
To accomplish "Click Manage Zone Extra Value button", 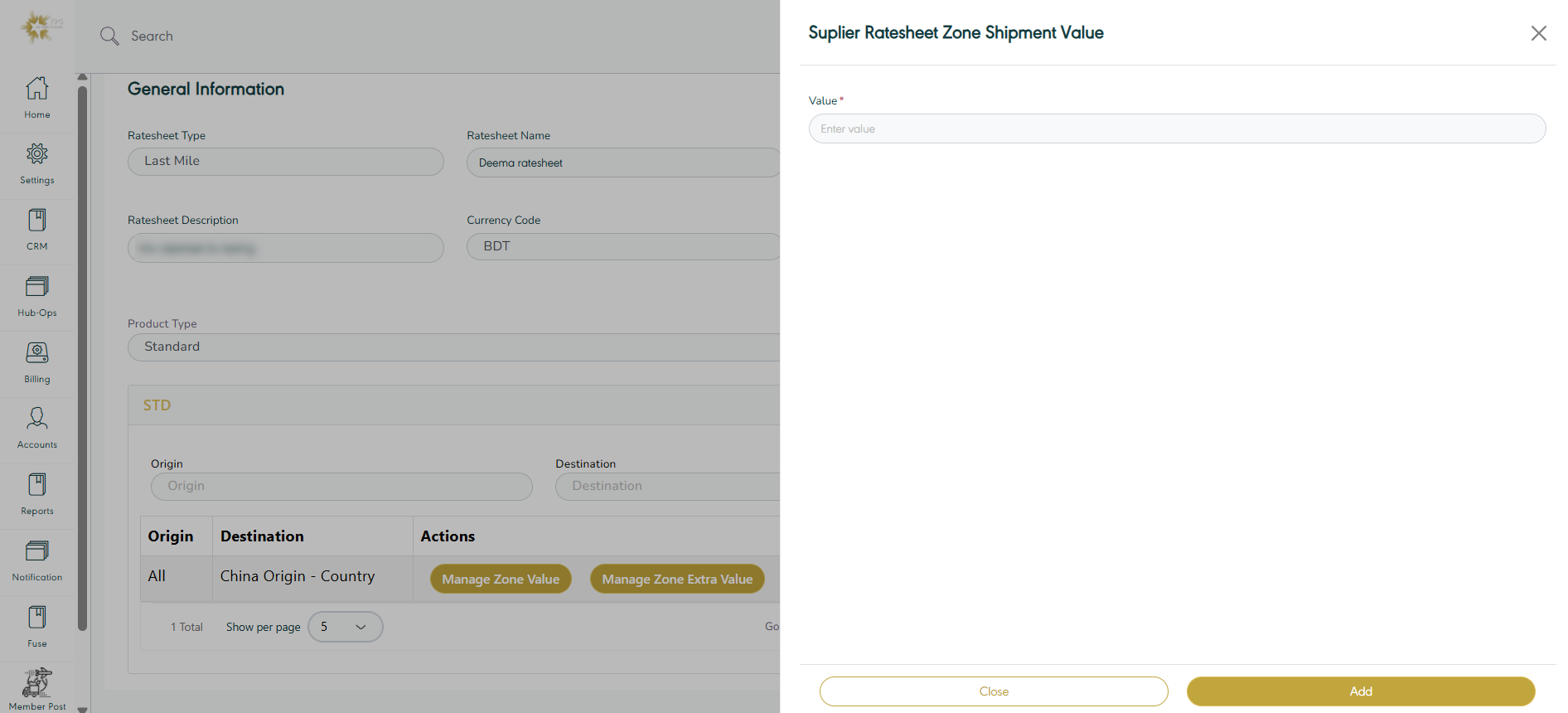I will click(677, 579).
